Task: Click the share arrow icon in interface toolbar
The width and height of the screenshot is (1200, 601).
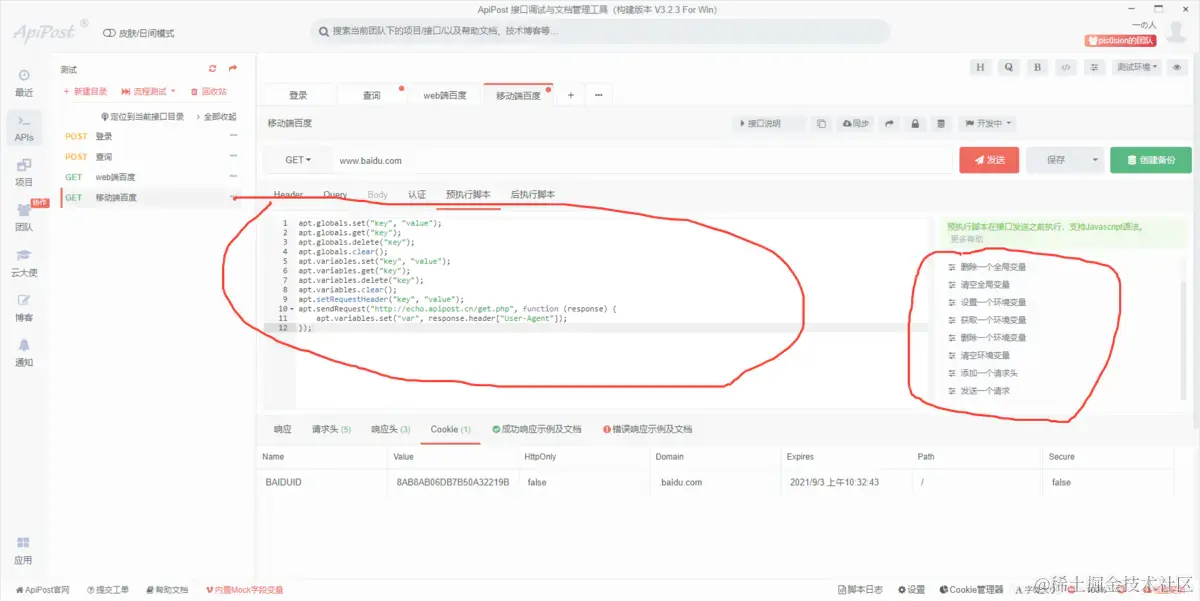Action: click(889, 124)
